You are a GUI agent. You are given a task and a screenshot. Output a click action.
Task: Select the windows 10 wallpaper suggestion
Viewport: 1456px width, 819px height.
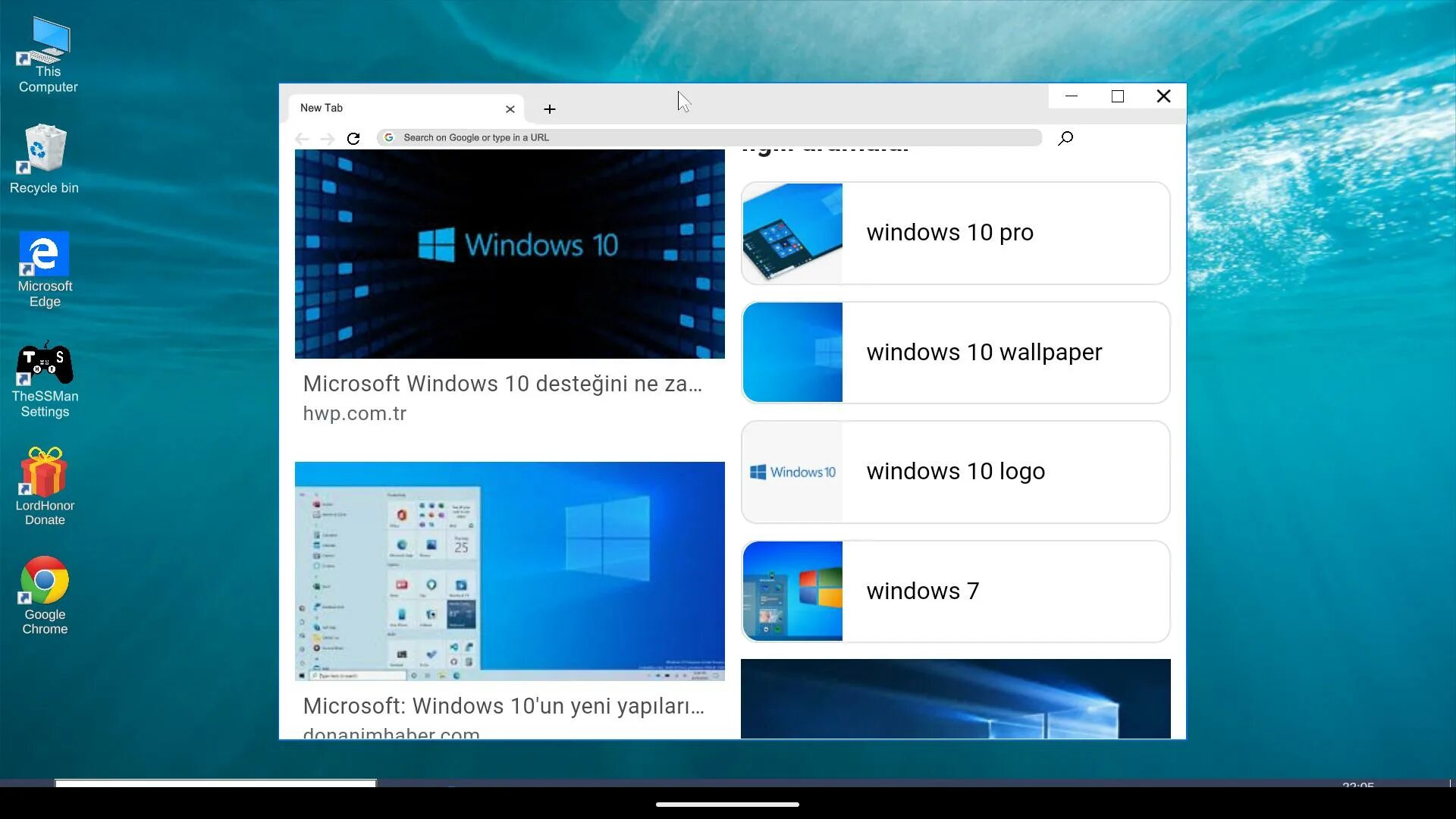(955, 353)
